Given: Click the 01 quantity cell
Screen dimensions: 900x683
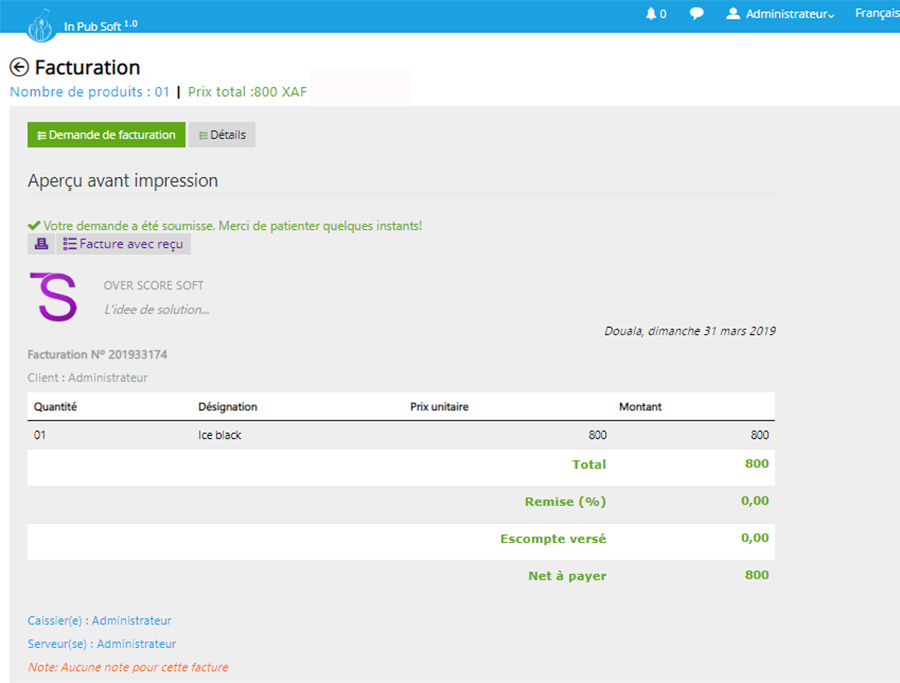Looking at the screenshot, I should [40, 435].
